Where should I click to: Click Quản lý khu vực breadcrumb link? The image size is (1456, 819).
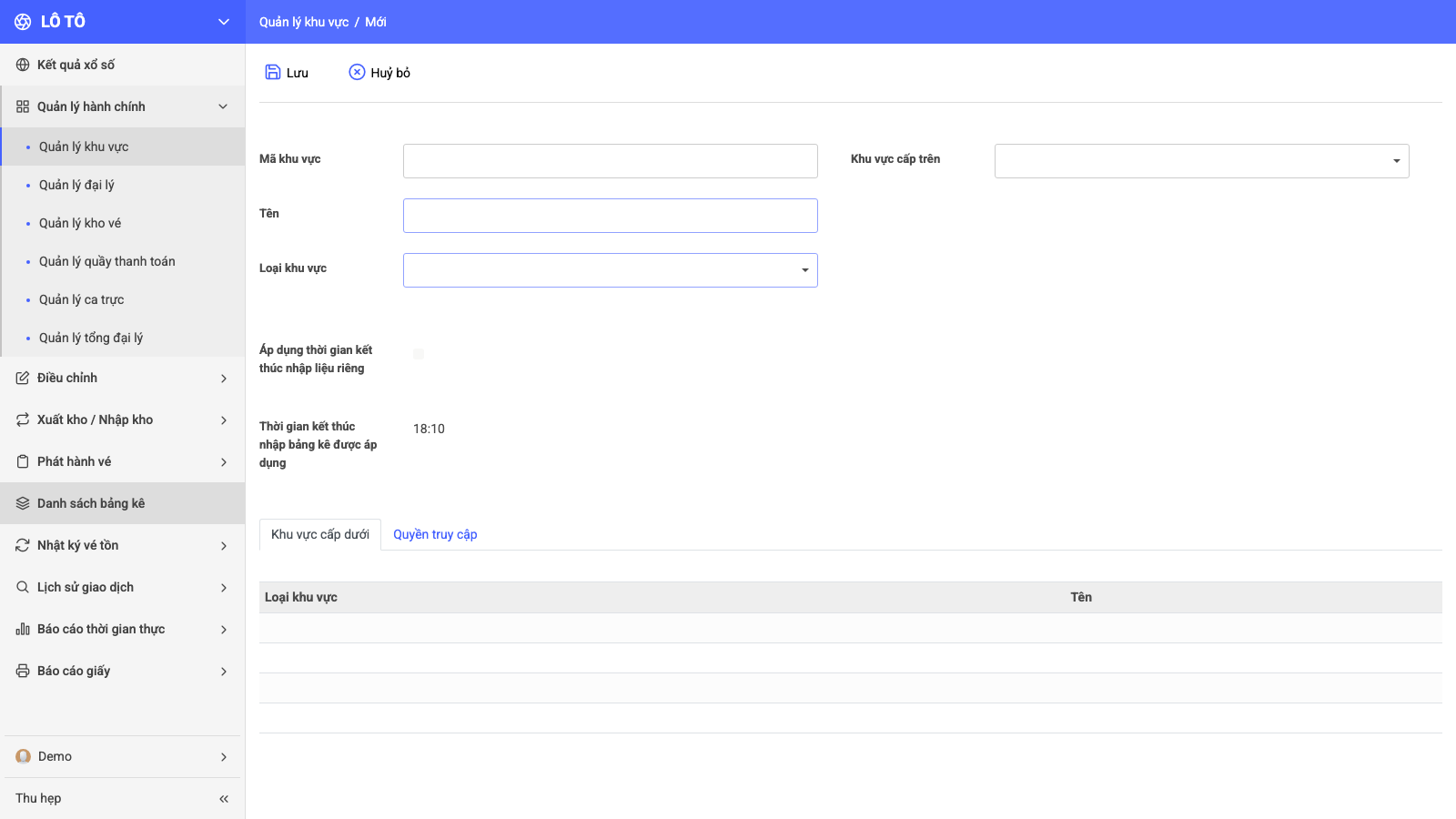tap(304, 22)
